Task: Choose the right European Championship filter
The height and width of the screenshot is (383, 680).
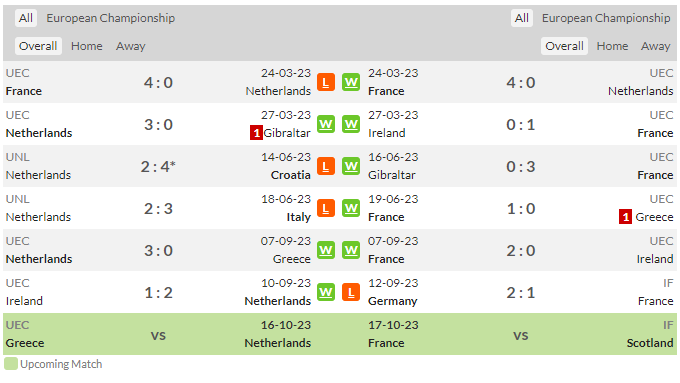Action: point(606,18)
